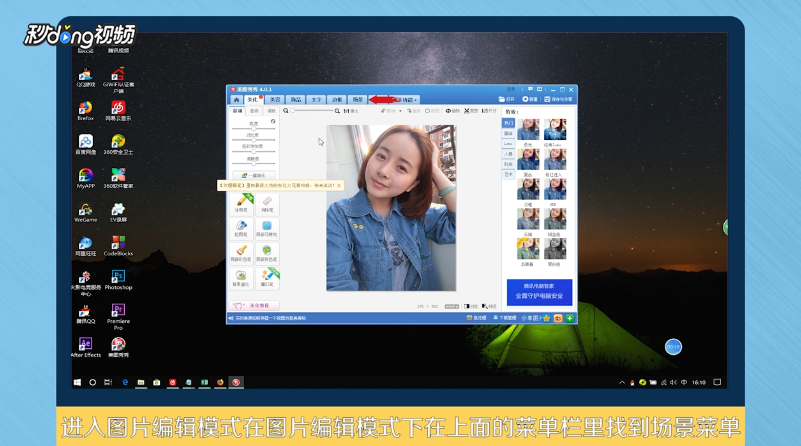Select the 背景虚化 background blur tool
This screenshot has height=446, width=801.
242,278
